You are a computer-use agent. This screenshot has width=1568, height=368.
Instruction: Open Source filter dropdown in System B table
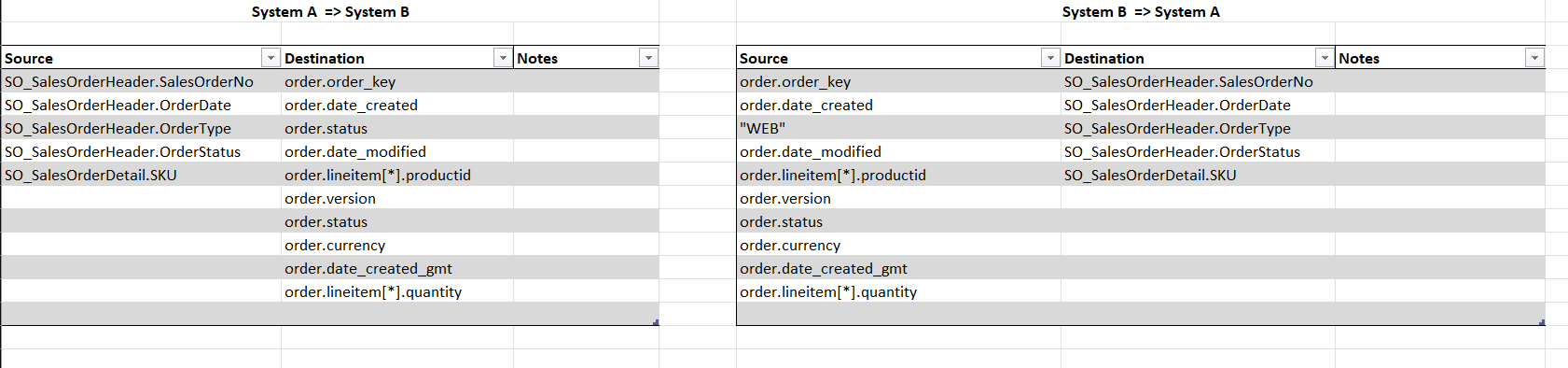click(1050, 58)
